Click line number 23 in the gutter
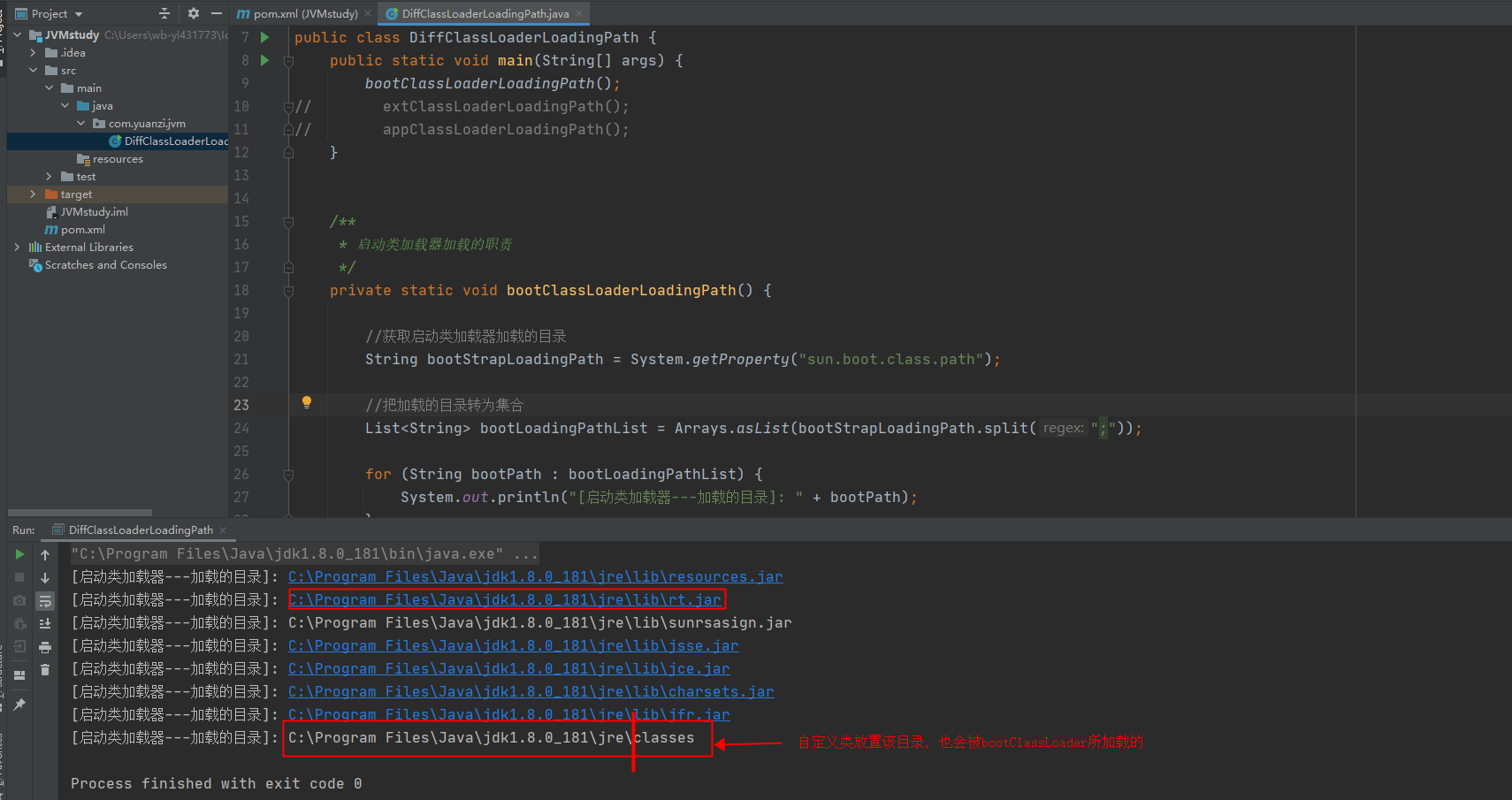The image size is (1512, 800). pos(241,406)
